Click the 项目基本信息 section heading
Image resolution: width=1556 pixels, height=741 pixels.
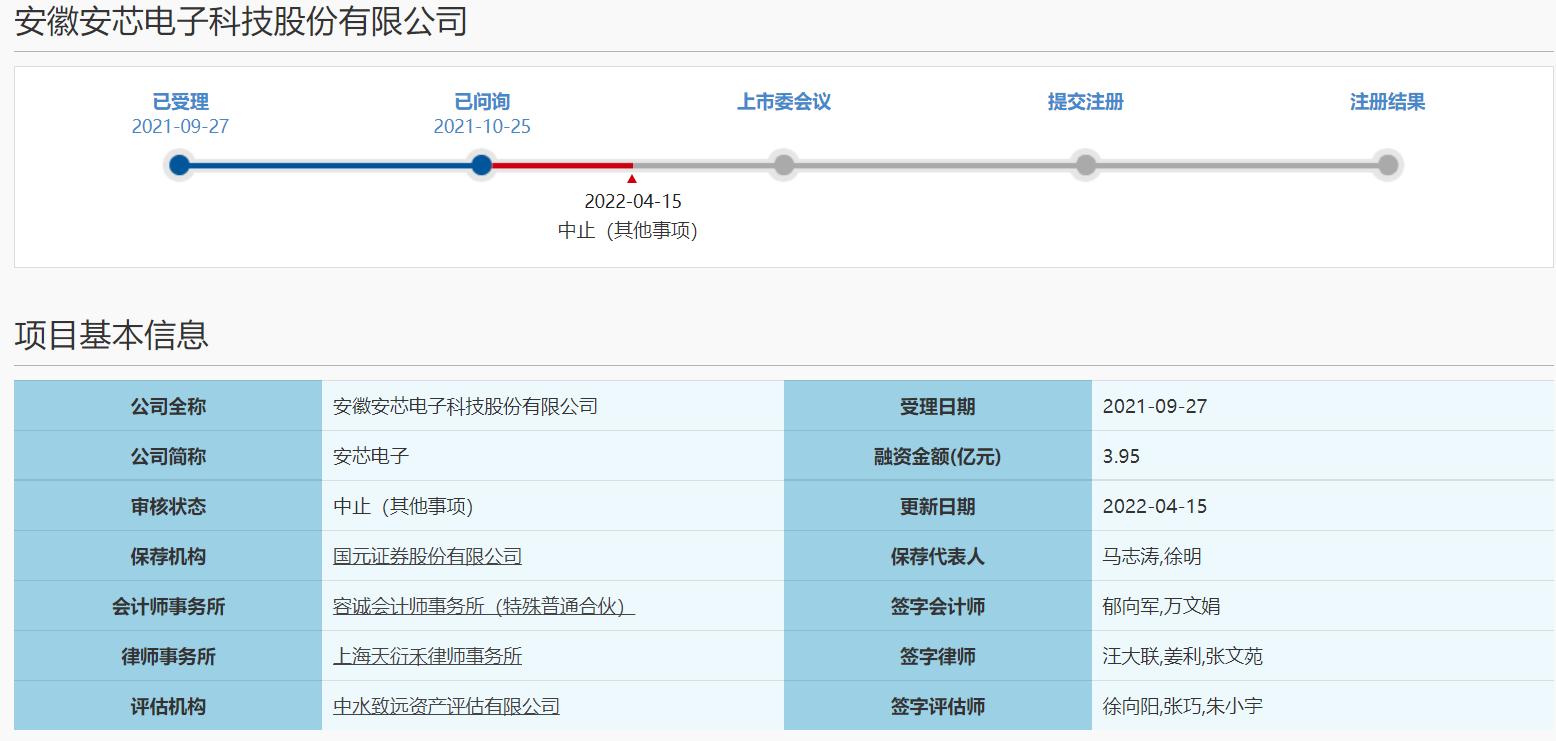[x=111, y=335]
